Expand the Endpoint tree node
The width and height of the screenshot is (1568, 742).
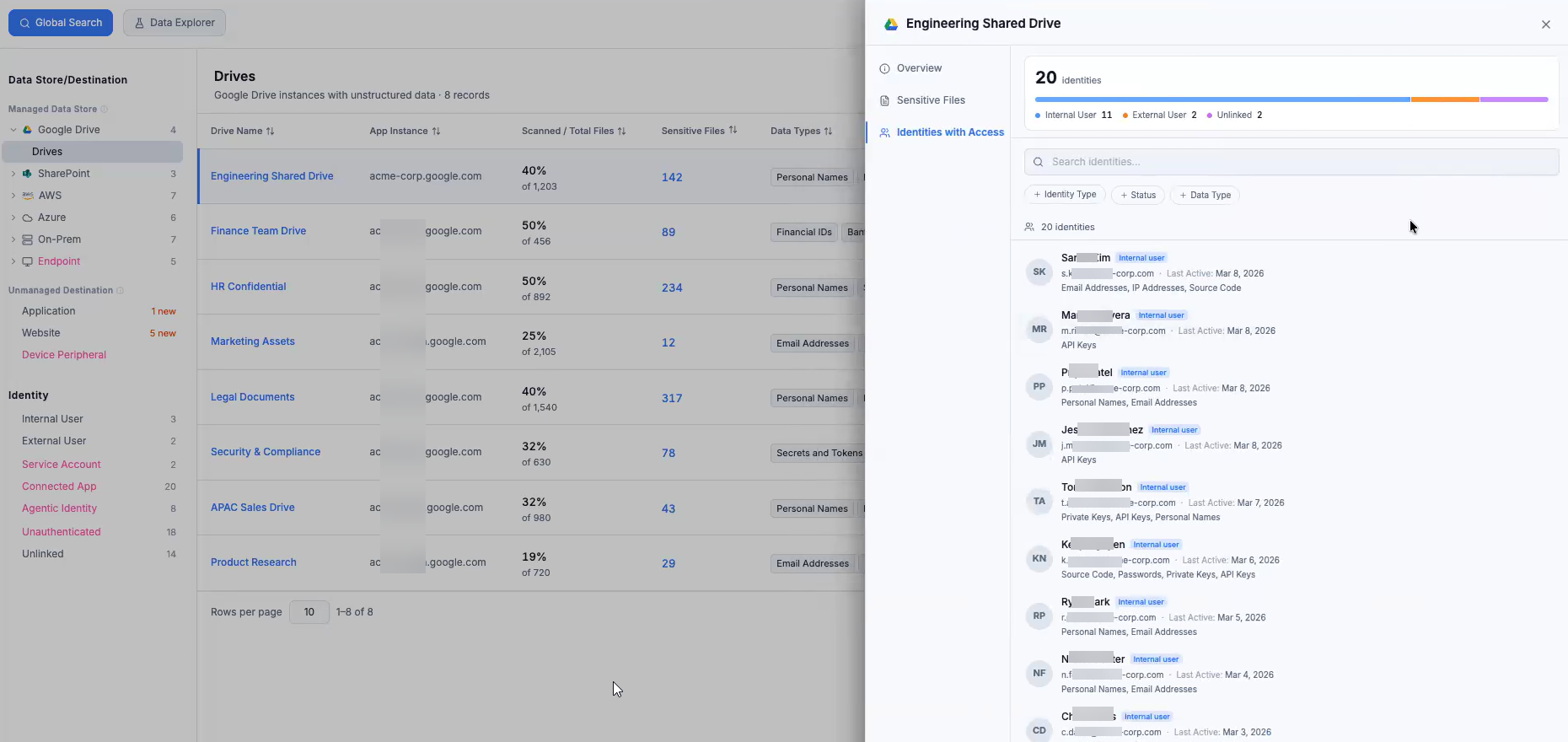tap(13, 261)
